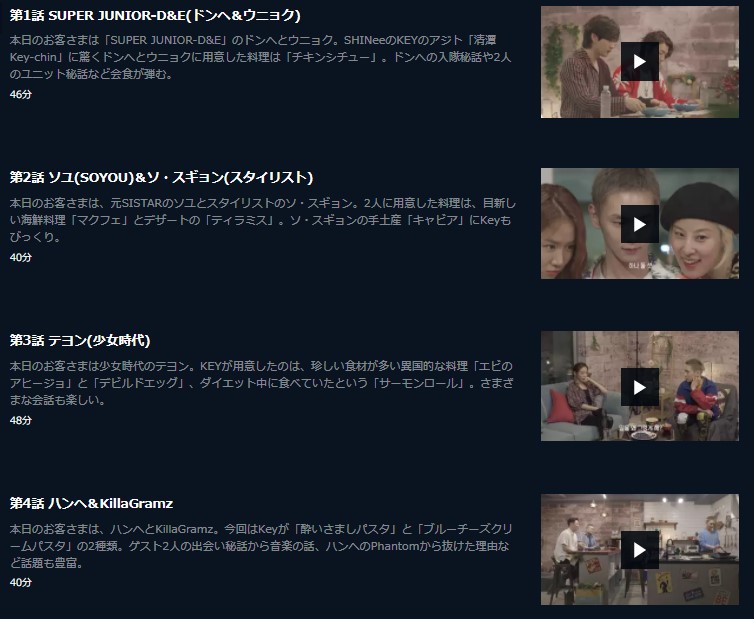This screenshot has width=754, height=619.
Task: Open title 第2話 ソユ(SOYOU)&ソ・スギョン(スタイリスト)
Action: [161, 177]
